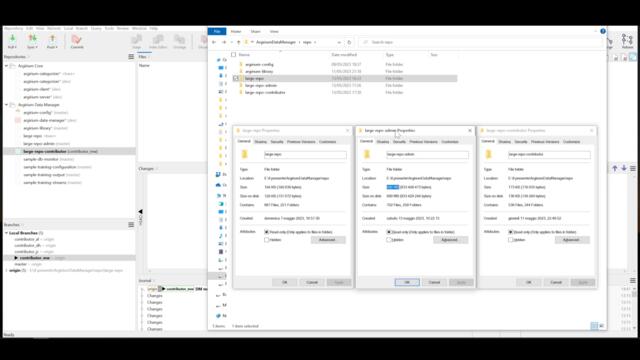Click the Explorer help question-mark icon
640x360 pixels.
tap(603, 31)
